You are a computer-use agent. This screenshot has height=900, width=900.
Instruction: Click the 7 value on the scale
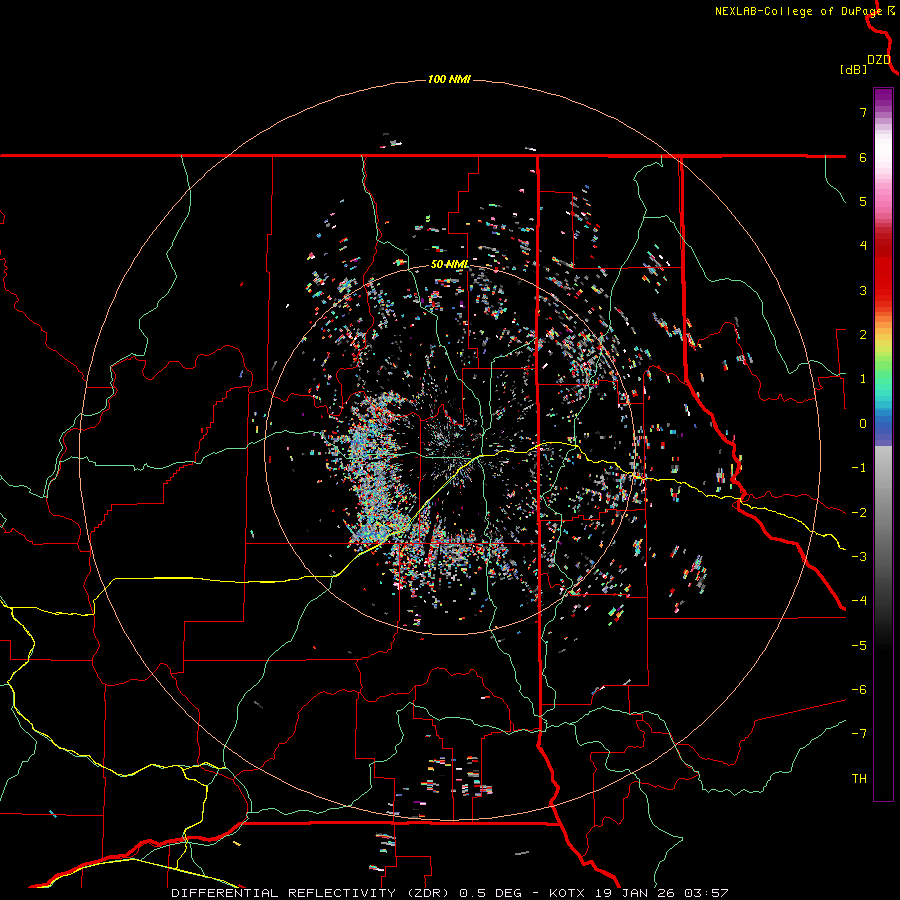pyautogui.click(x=863, y=112)
